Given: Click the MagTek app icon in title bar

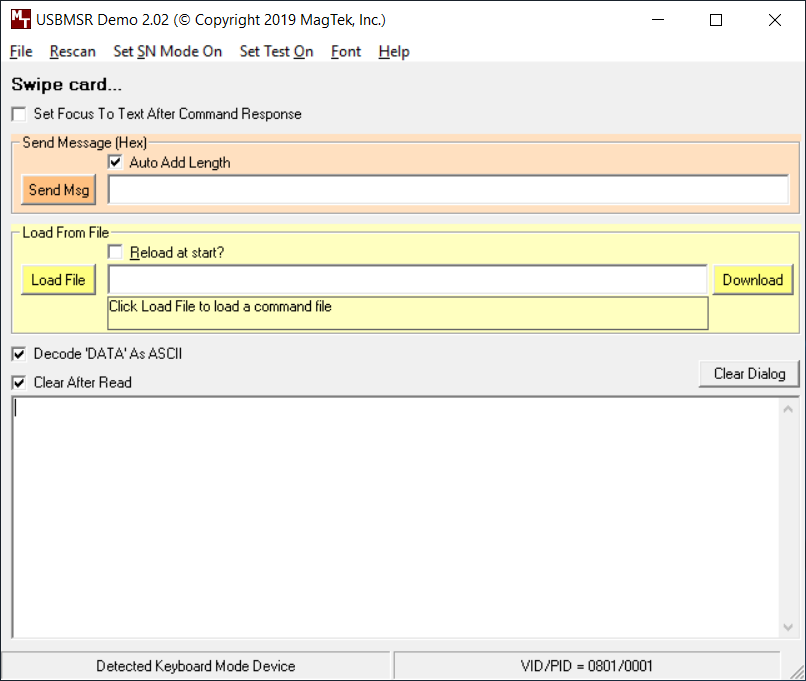Looking at the screenshot, I should (21, 20).
